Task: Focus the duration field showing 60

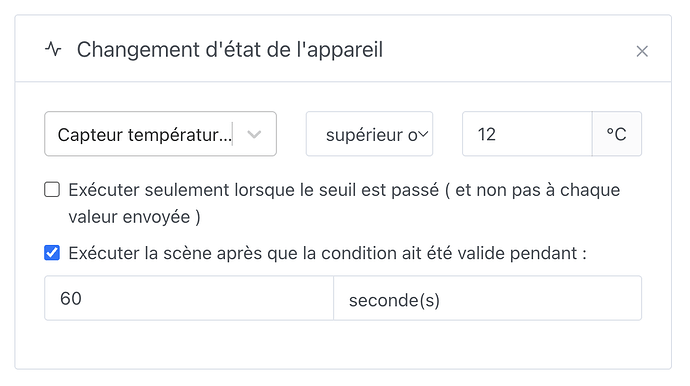Action: click(x=189, y=298)
